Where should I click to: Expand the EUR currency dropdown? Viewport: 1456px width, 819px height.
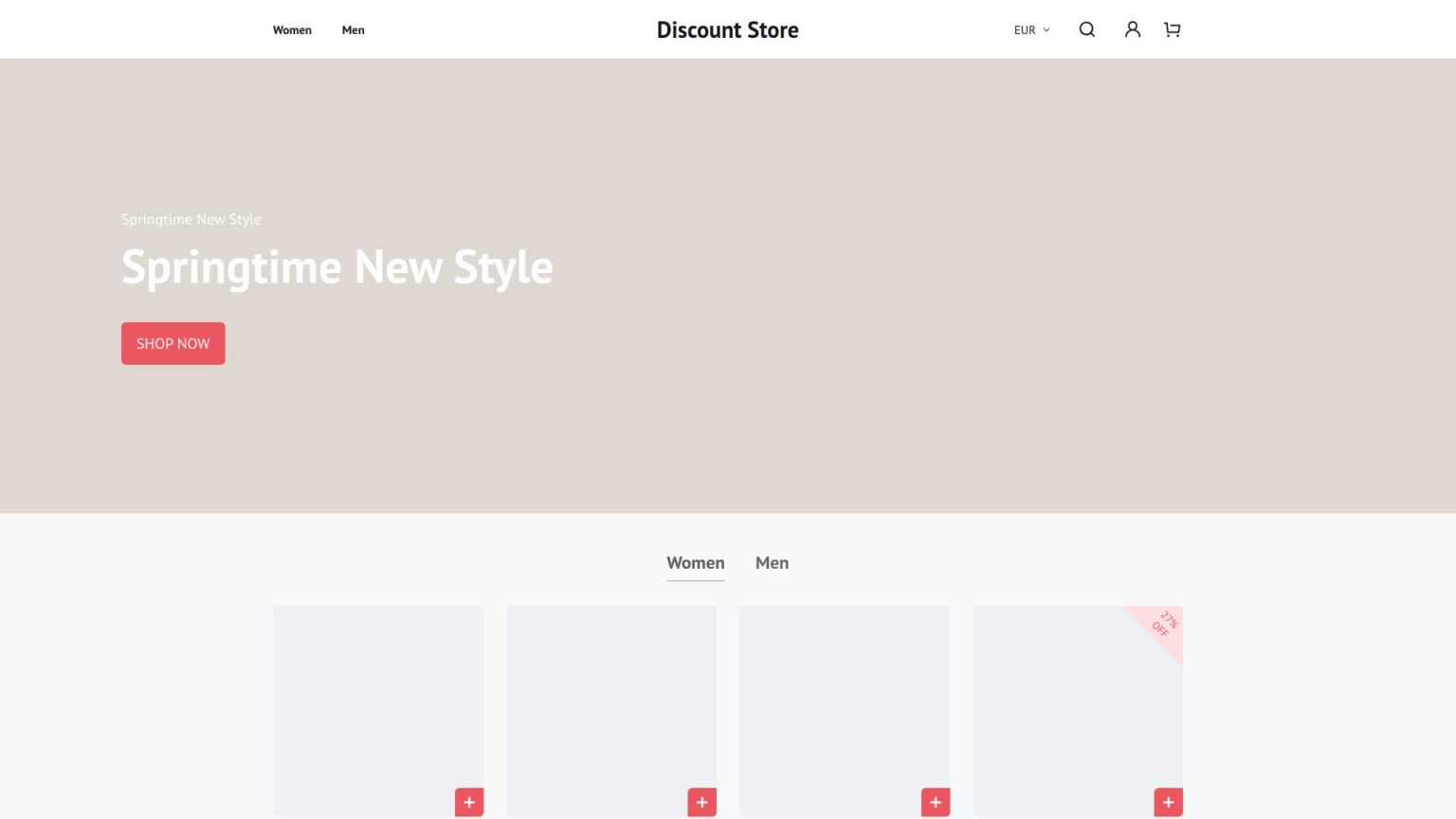(1031, 30)
